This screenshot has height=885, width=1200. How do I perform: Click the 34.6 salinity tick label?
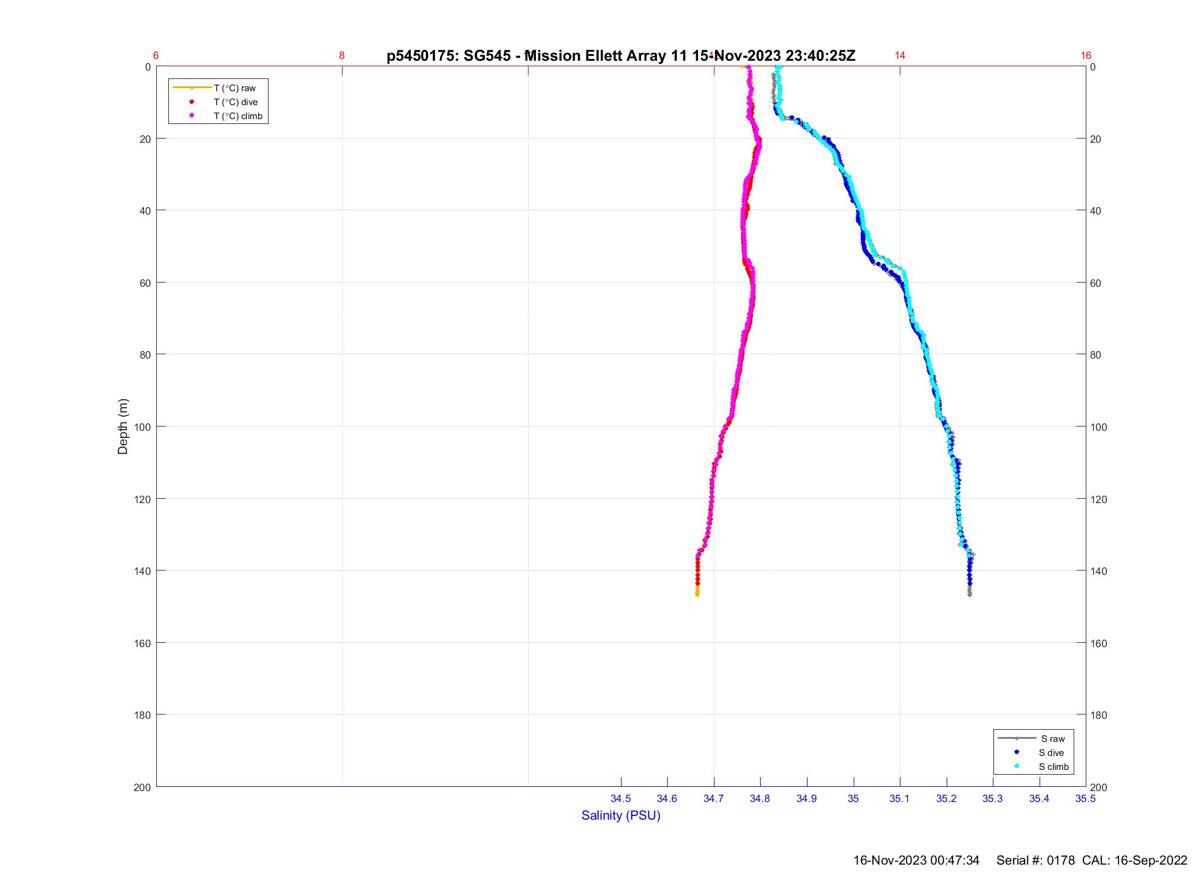tap(667, 798)
